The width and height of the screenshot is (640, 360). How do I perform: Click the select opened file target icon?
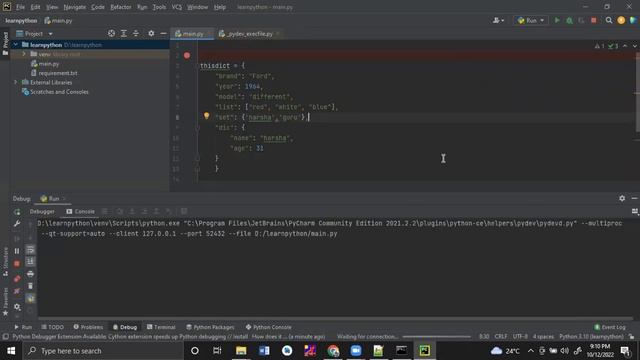pyautogui.click(x=111, y=33)
